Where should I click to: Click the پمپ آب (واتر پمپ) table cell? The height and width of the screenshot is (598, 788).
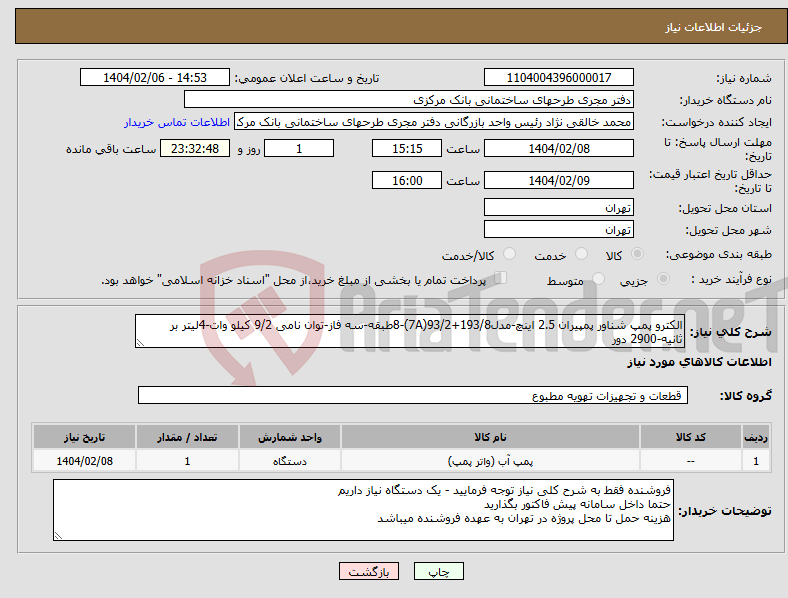(x=490, y=460)
